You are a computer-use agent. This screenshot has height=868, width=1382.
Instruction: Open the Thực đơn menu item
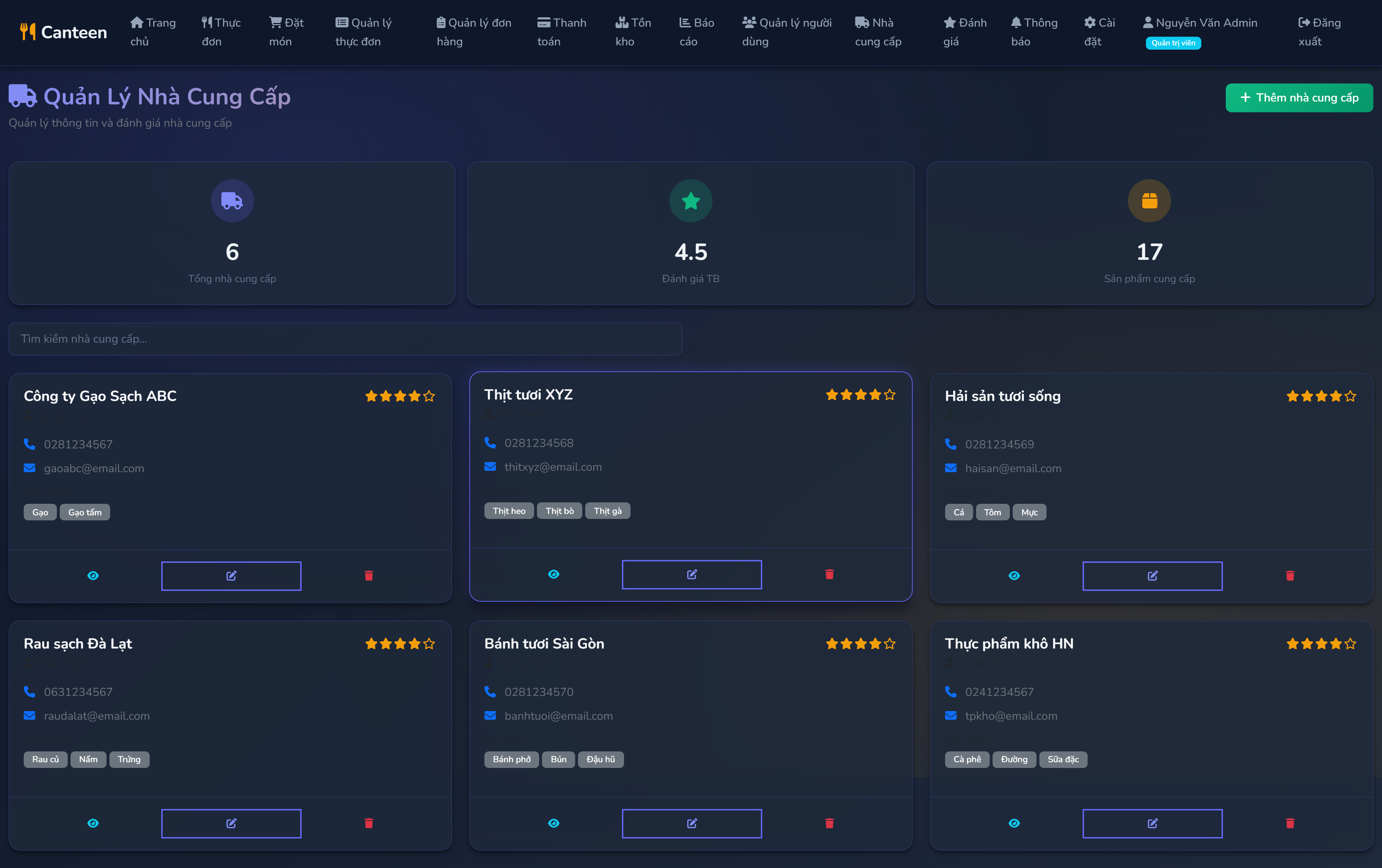pyautogui.click(x=221, y=32)
